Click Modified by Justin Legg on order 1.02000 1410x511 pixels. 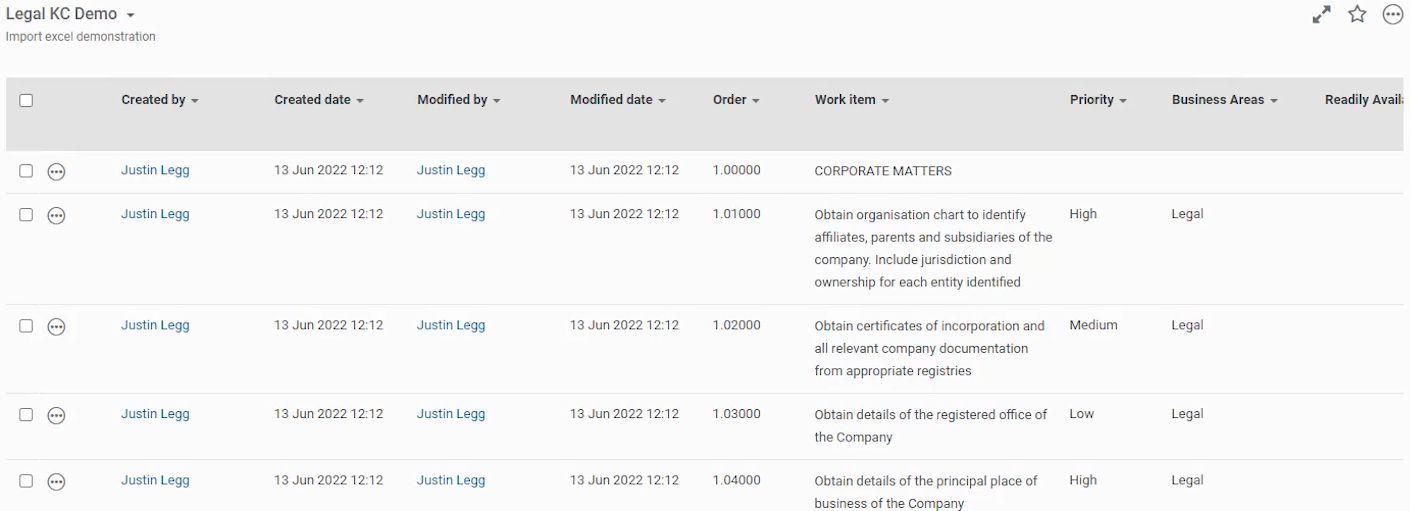click(x=451, y=325)
